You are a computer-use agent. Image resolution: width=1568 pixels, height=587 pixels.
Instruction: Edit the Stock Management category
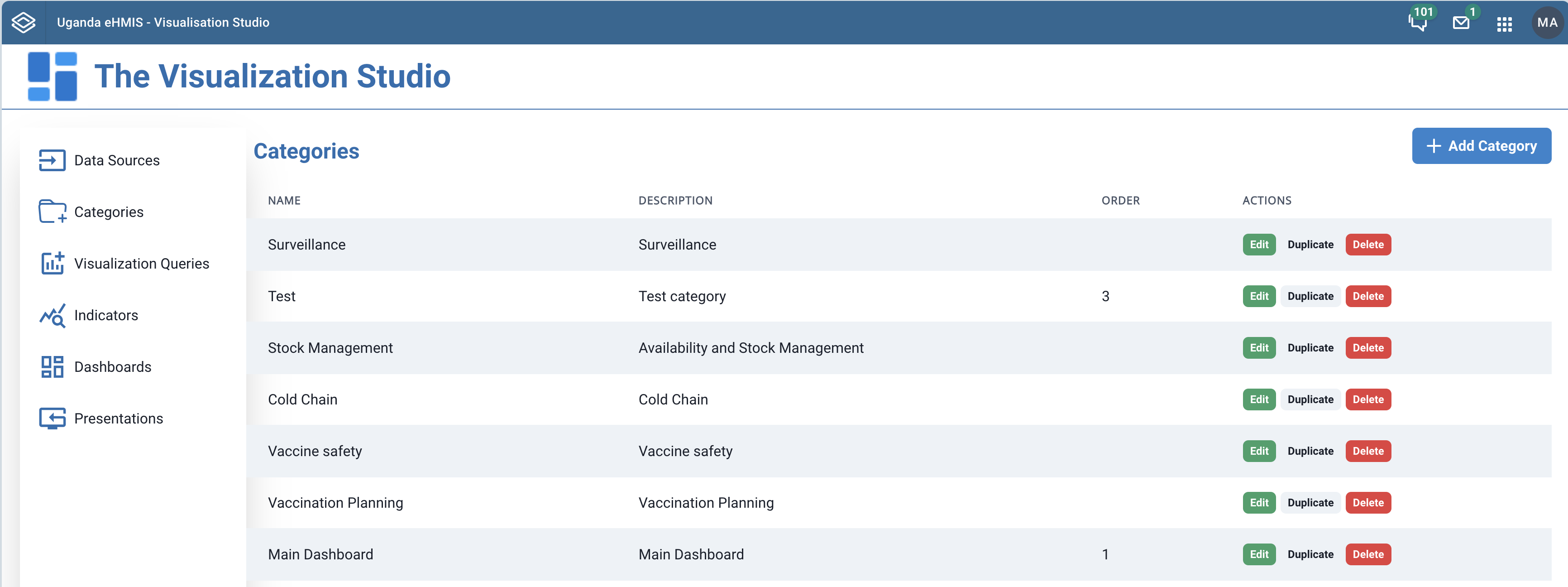click(1259, 348)
